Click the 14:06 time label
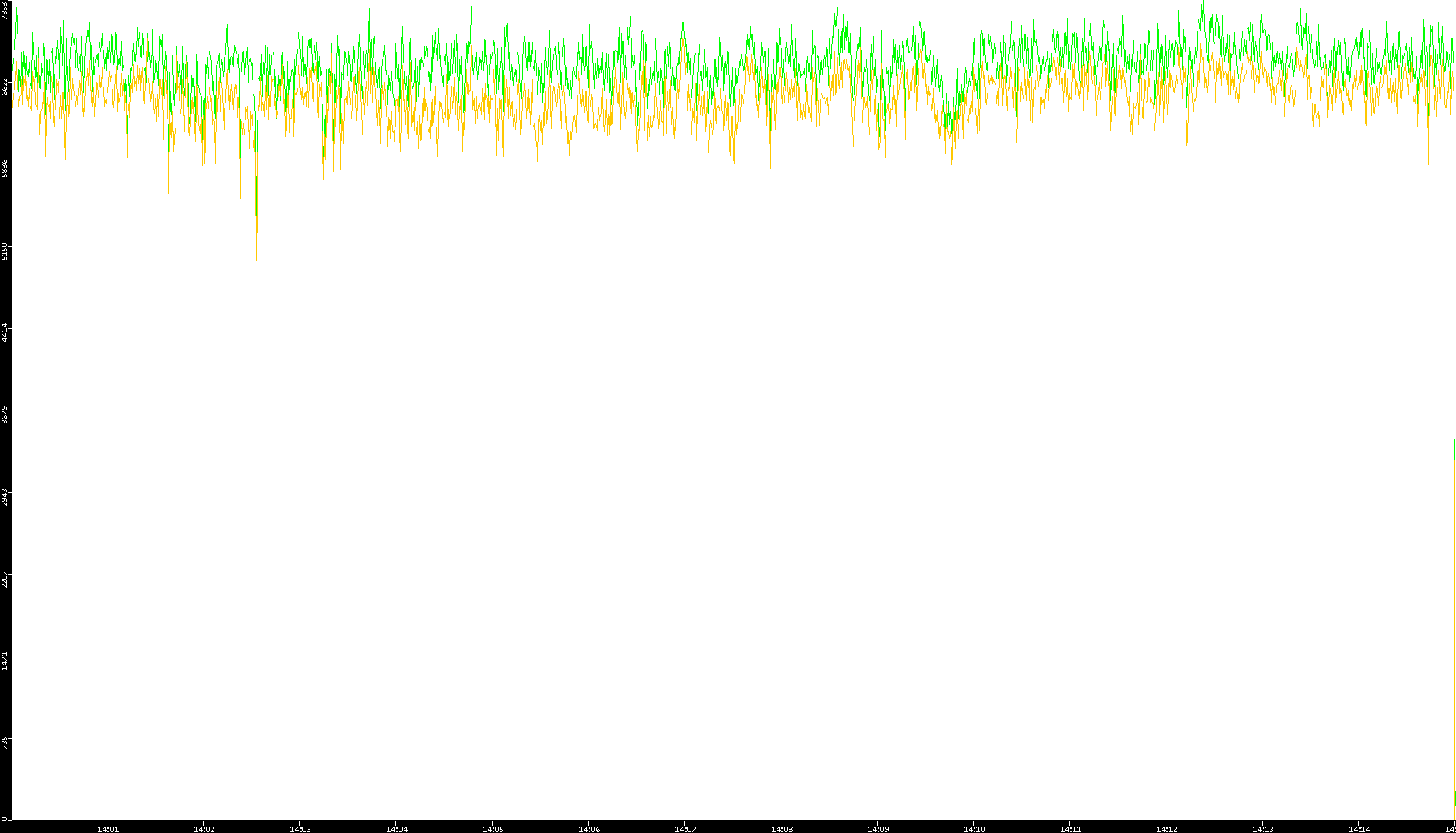This screenshot has width=1456, height=833. tap(589, 829)
